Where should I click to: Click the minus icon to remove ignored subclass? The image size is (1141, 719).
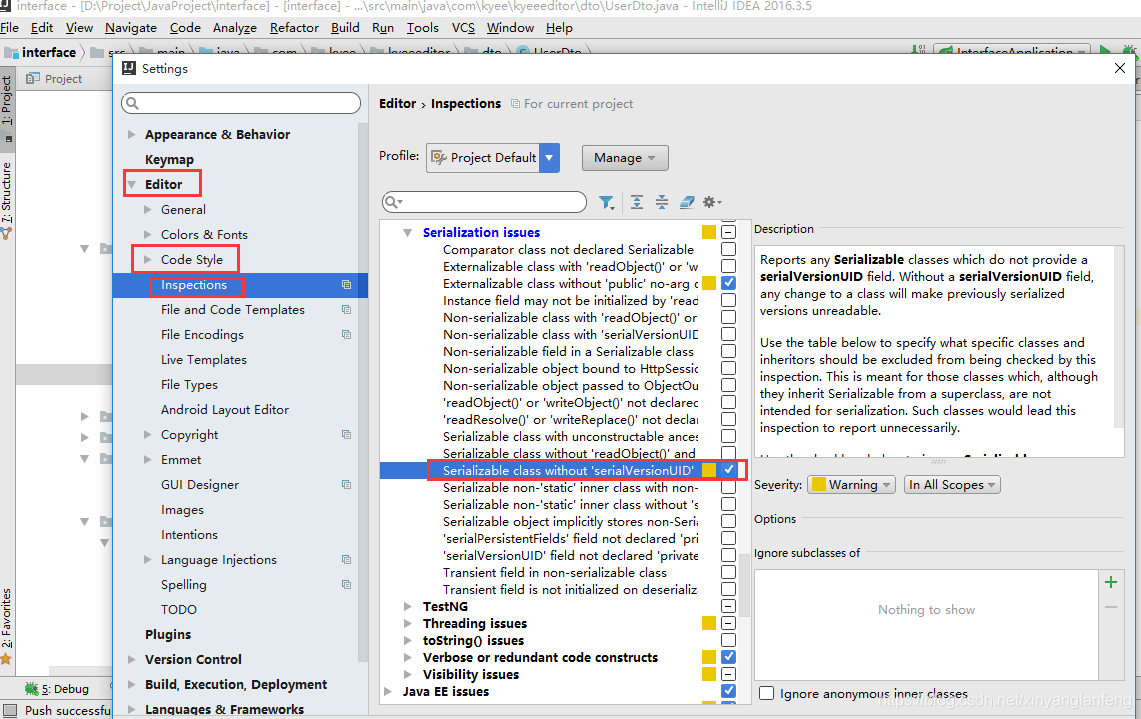click(x=1110, y=607)
